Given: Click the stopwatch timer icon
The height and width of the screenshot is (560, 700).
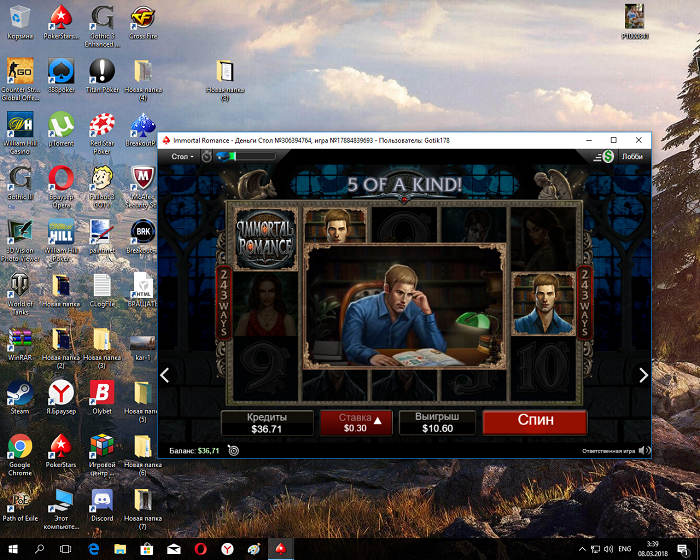Looking at the screenshot, I should 206,157.
